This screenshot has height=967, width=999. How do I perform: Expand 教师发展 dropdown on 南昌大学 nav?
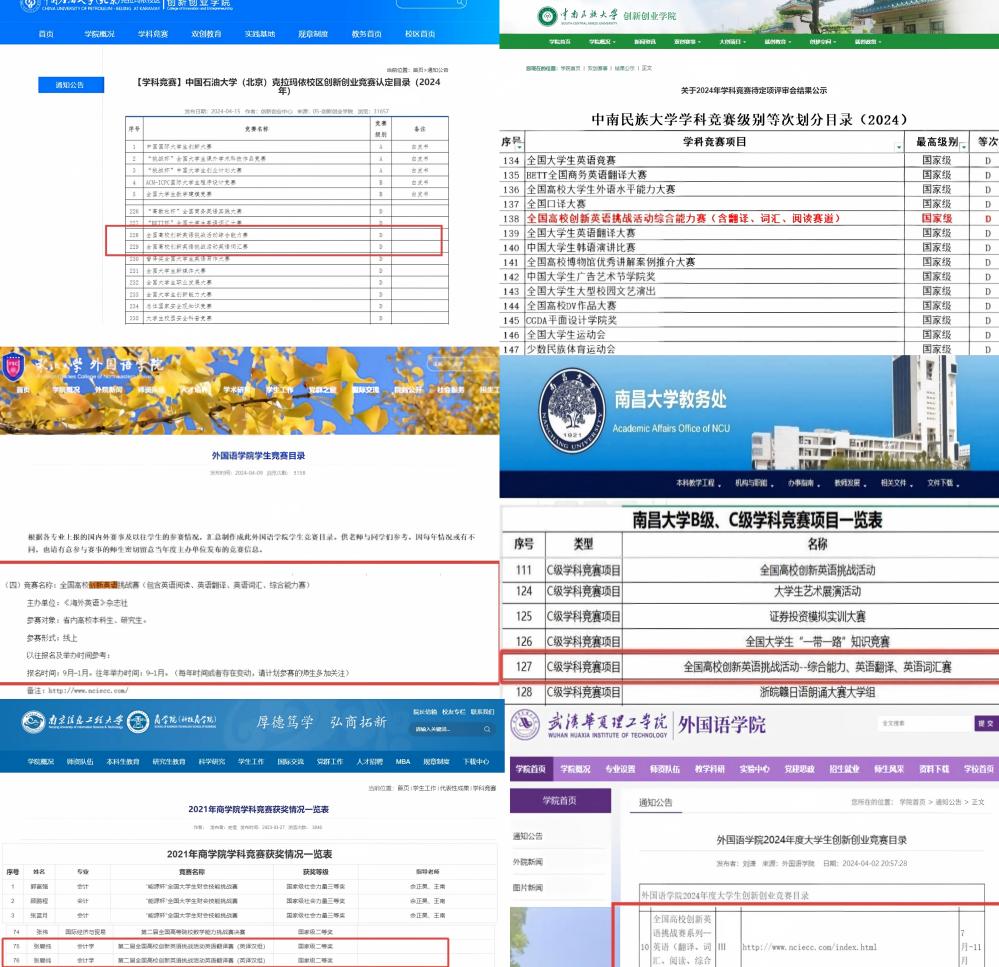coord(850,484)
